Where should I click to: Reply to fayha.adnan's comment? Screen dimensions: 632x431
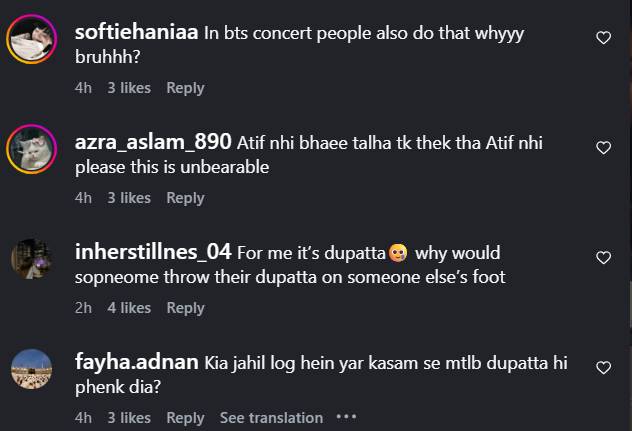[x=185, y=418]
